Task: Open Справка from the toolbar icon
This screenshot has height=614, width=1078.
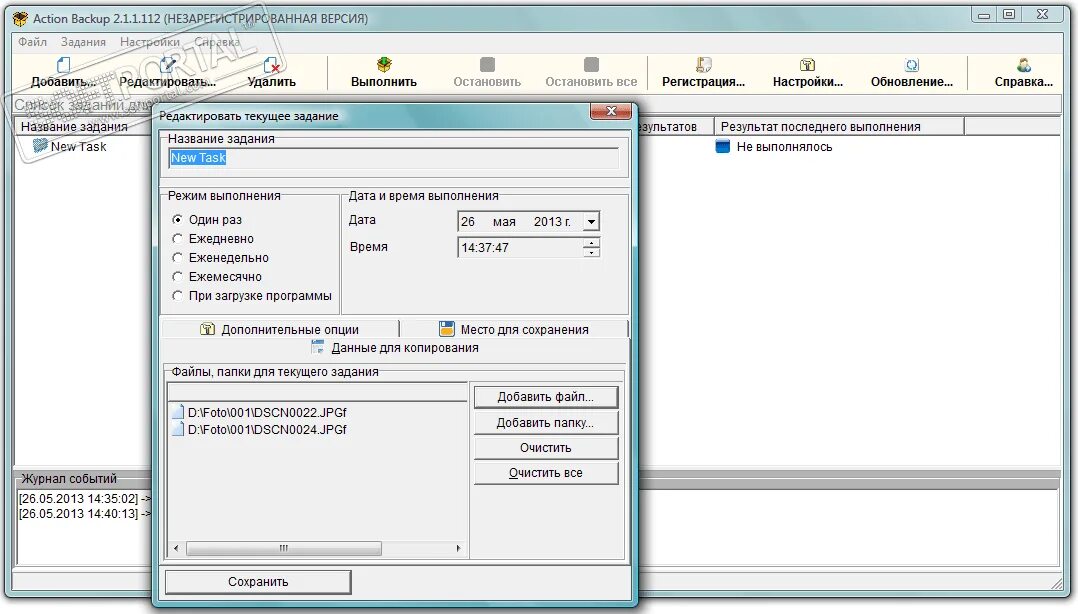Action: 1024,65
